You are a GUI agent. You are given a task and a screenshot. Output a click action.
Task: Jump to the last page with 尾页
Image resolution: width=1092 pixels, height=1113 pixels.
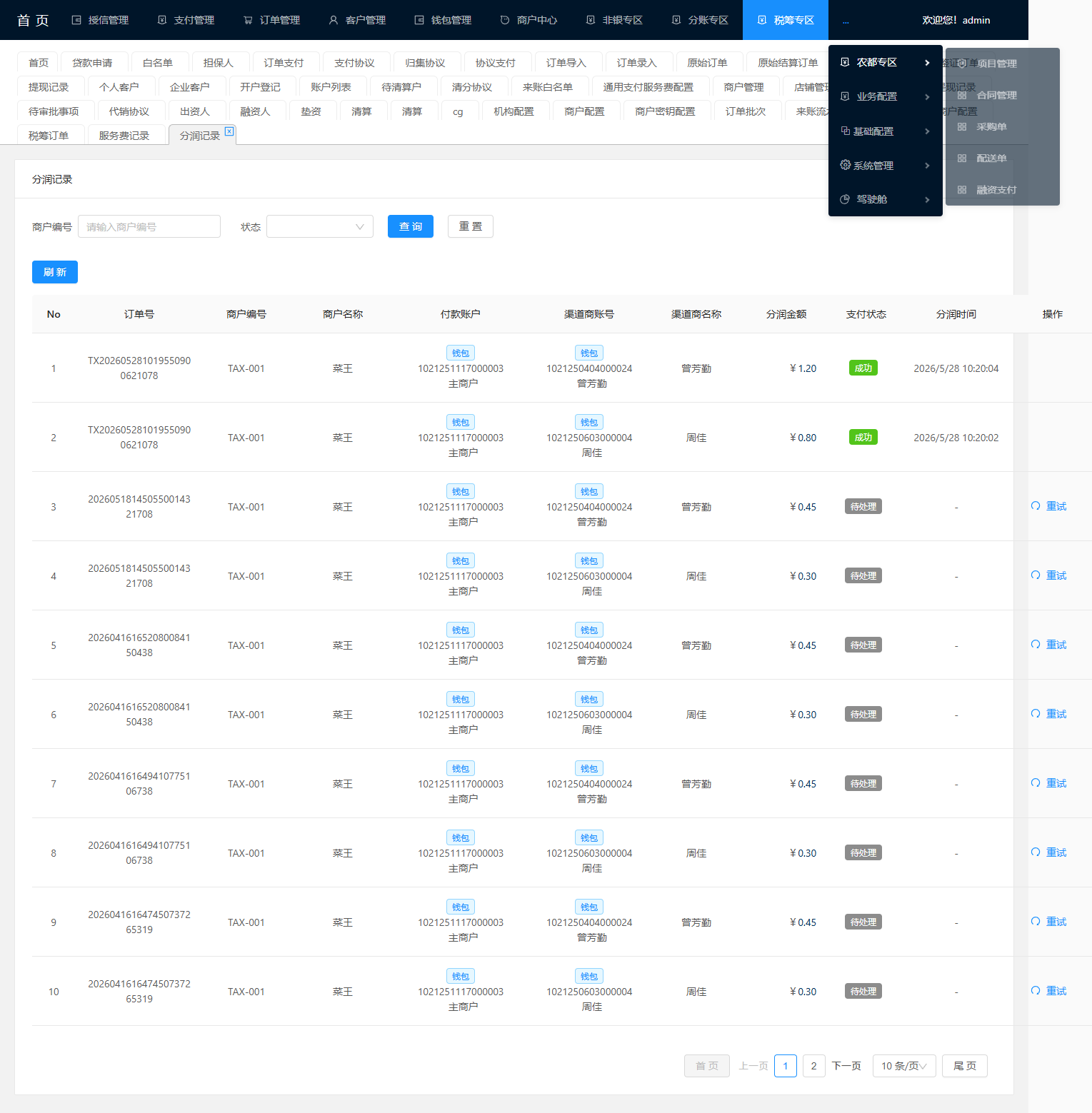965,1066
